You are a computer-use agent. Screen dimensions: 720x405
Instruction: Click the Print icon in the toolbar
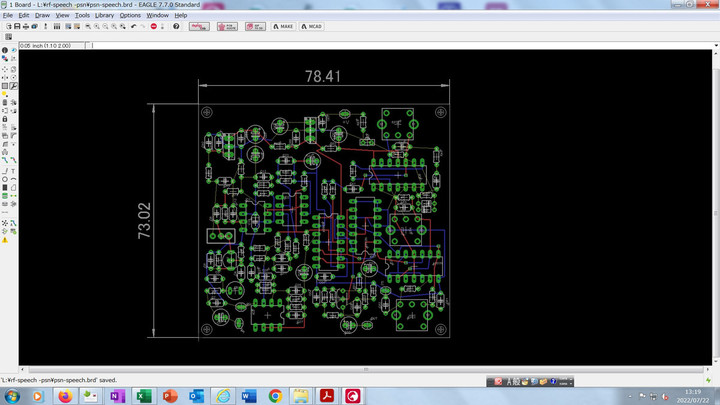coord(26,26)
